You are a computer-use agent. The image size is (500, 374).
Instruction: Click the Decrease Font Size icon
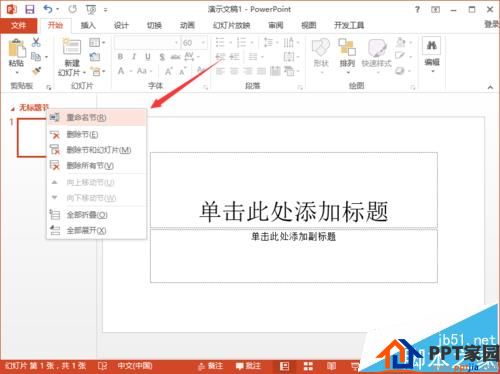click(x=182, y=71)
